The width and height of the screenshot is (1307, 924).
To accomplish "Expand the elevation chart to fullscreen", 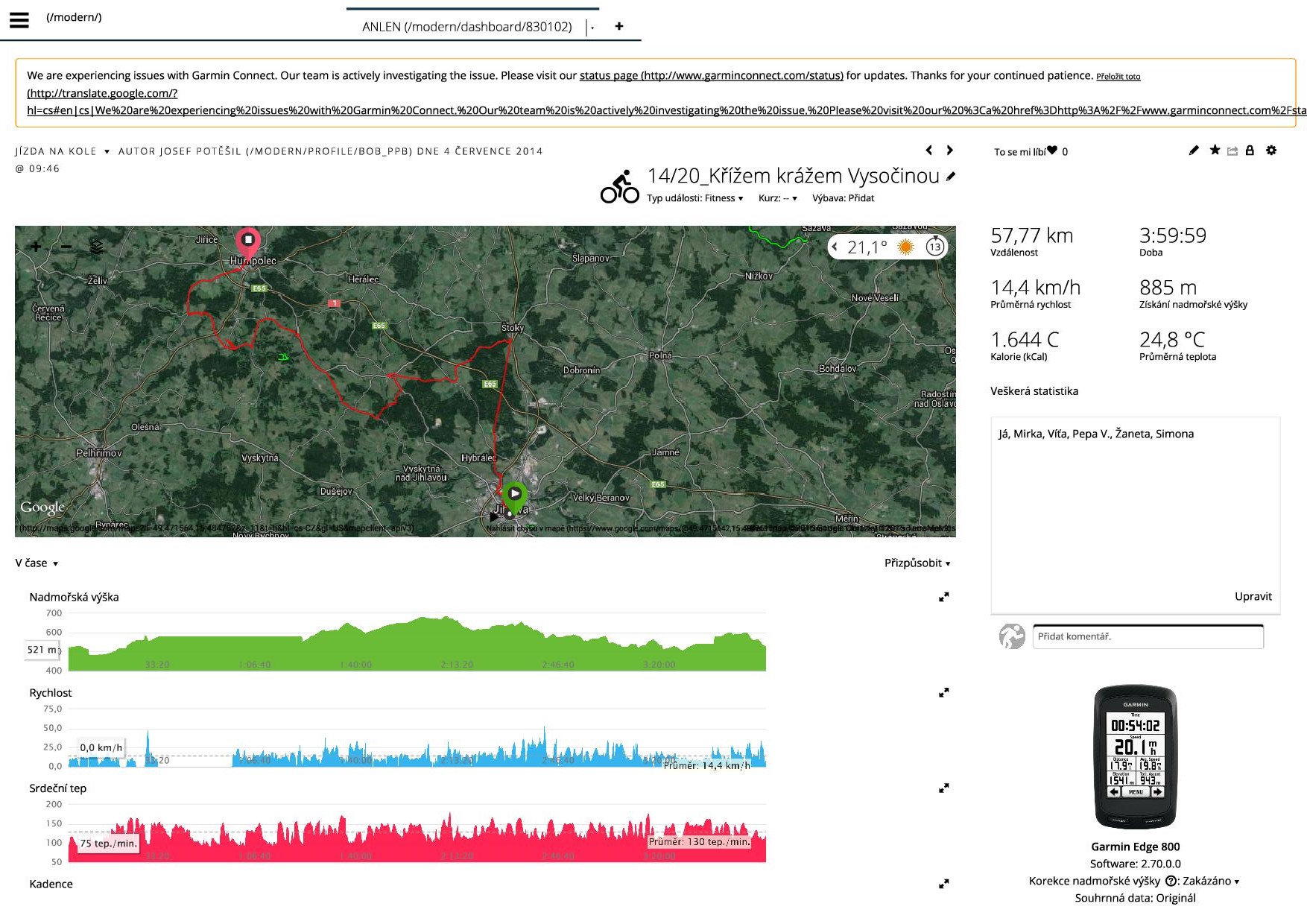I will [x=943, y=597].
